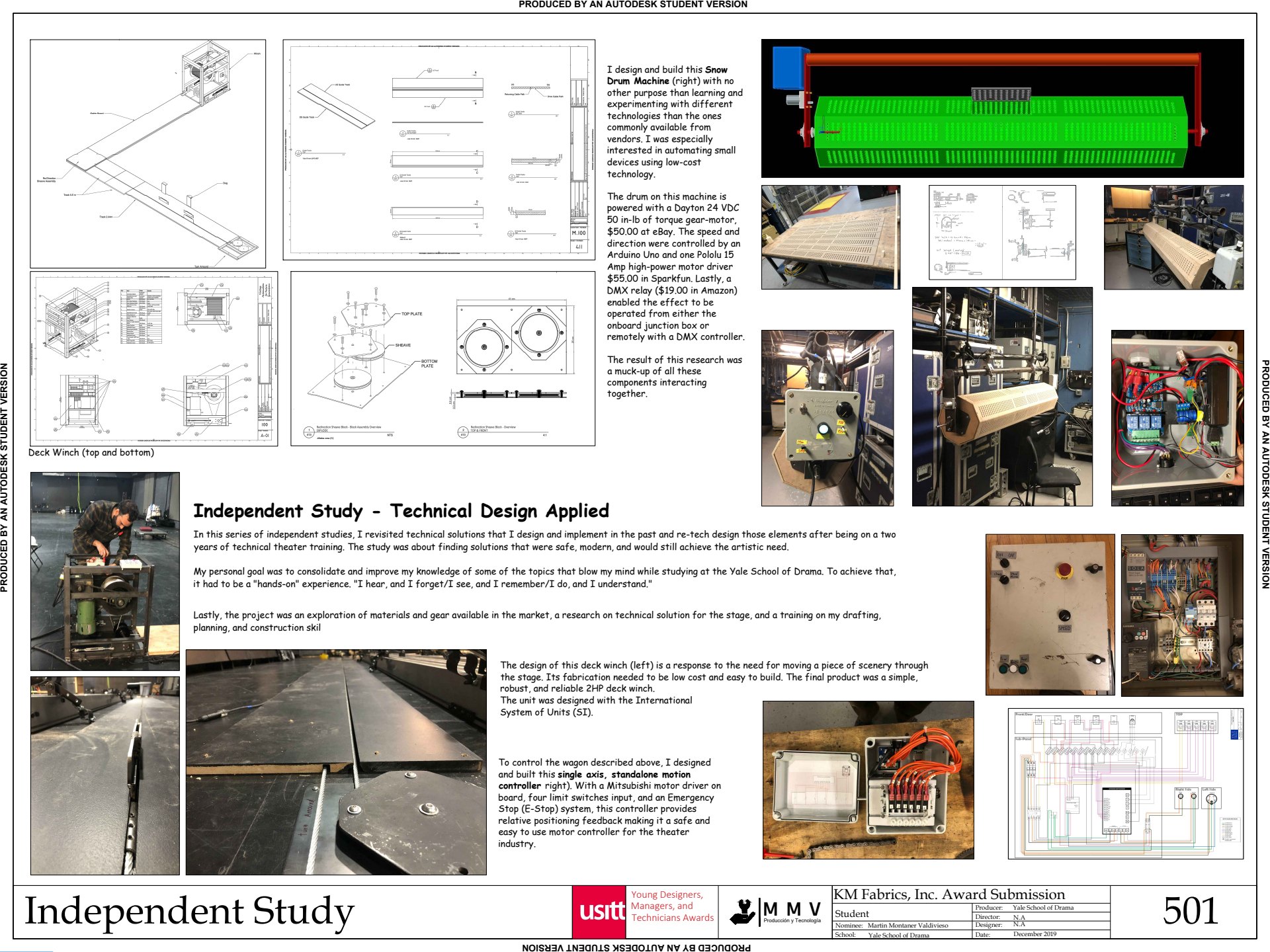Image resolution: width=1270 pixels, height=952 pixels.
Task: Select the orange-wired junction box photo
Action: (x=868, y=780)
